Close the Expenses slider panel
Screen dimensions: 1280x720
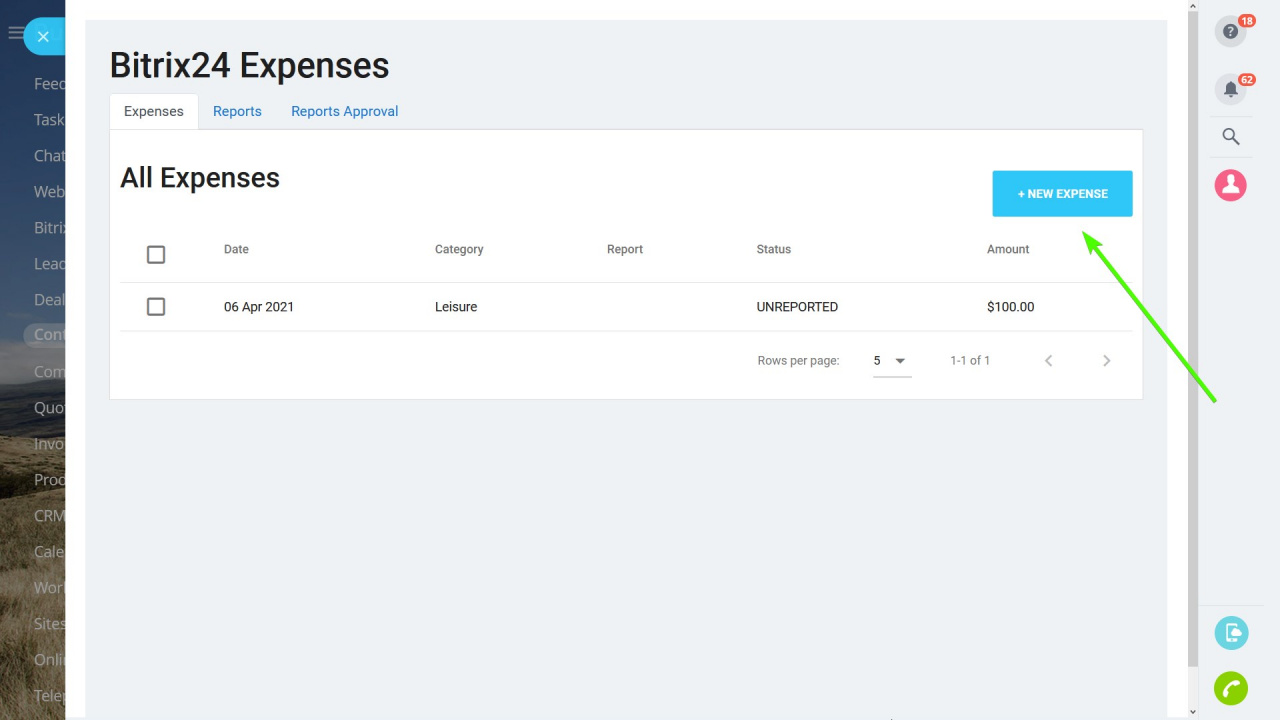pos(43,36)
